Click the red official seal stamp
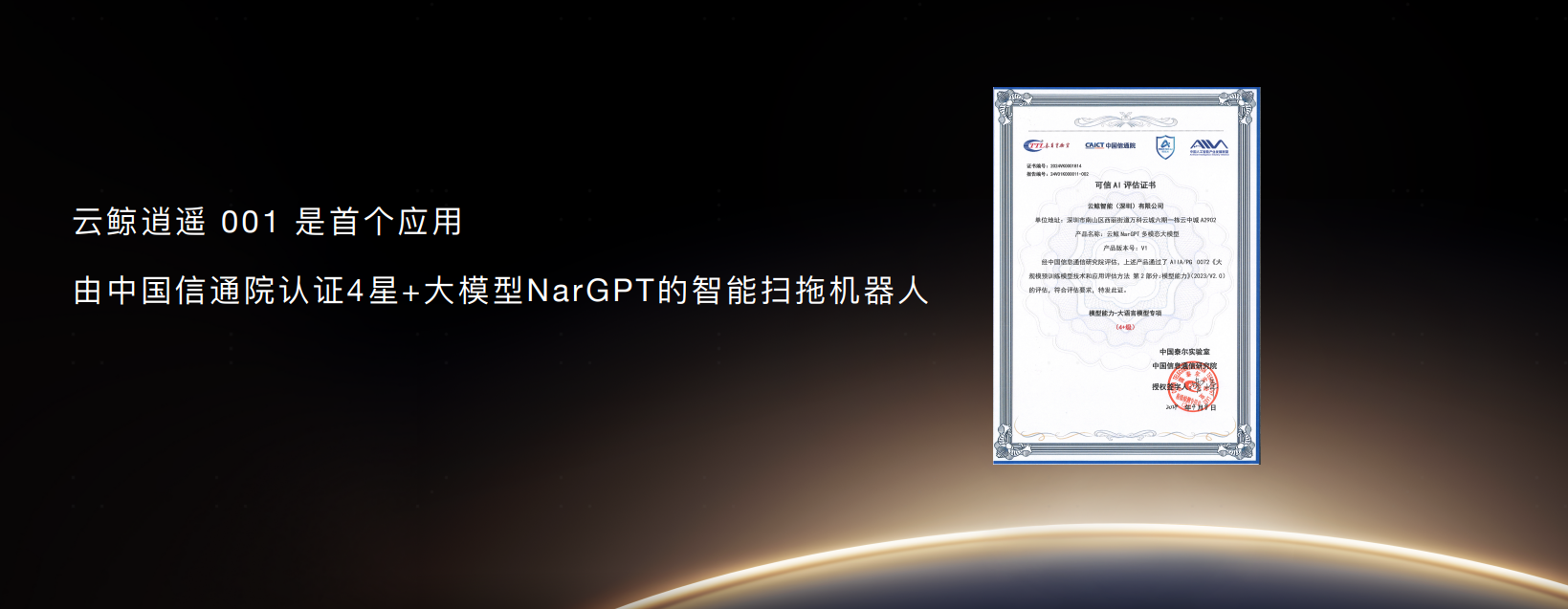Viewport: 1568px width, 609px height. (1196, 387)
